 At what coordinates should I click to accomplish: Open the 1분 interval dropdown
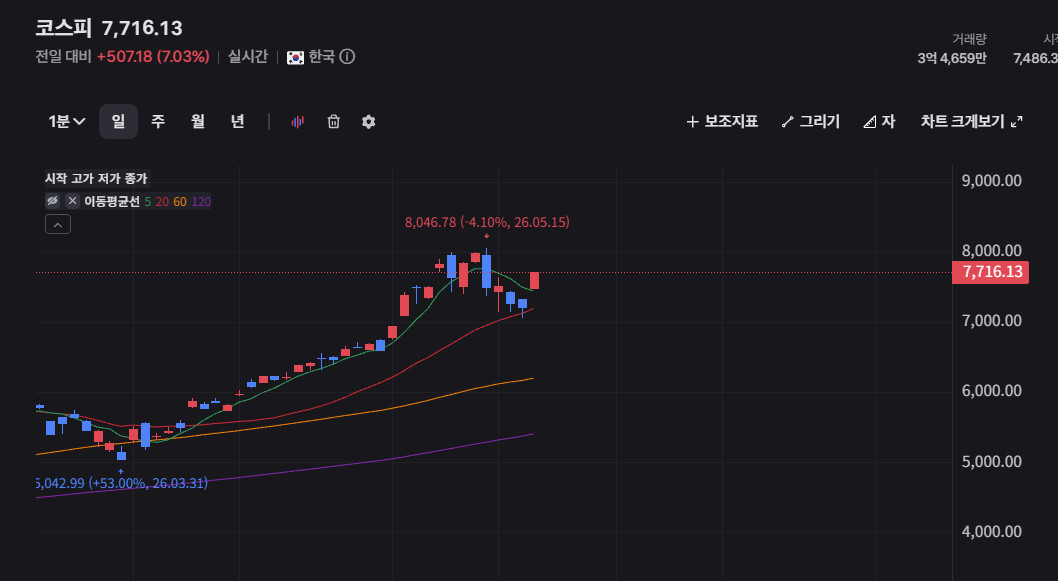67,121
